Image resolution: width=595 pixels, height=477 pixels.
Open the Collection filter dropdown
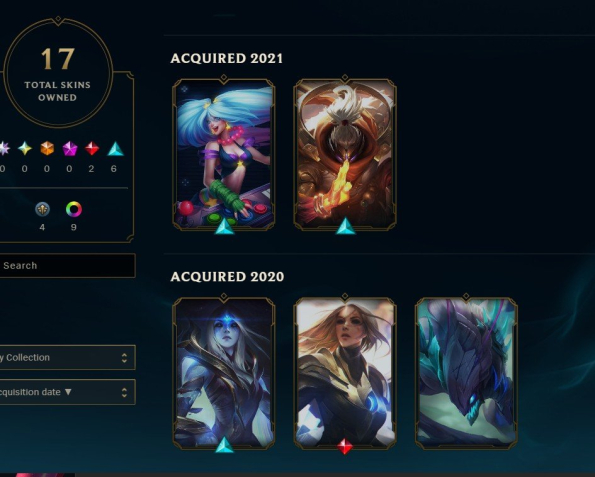click(x=67, y=357)
